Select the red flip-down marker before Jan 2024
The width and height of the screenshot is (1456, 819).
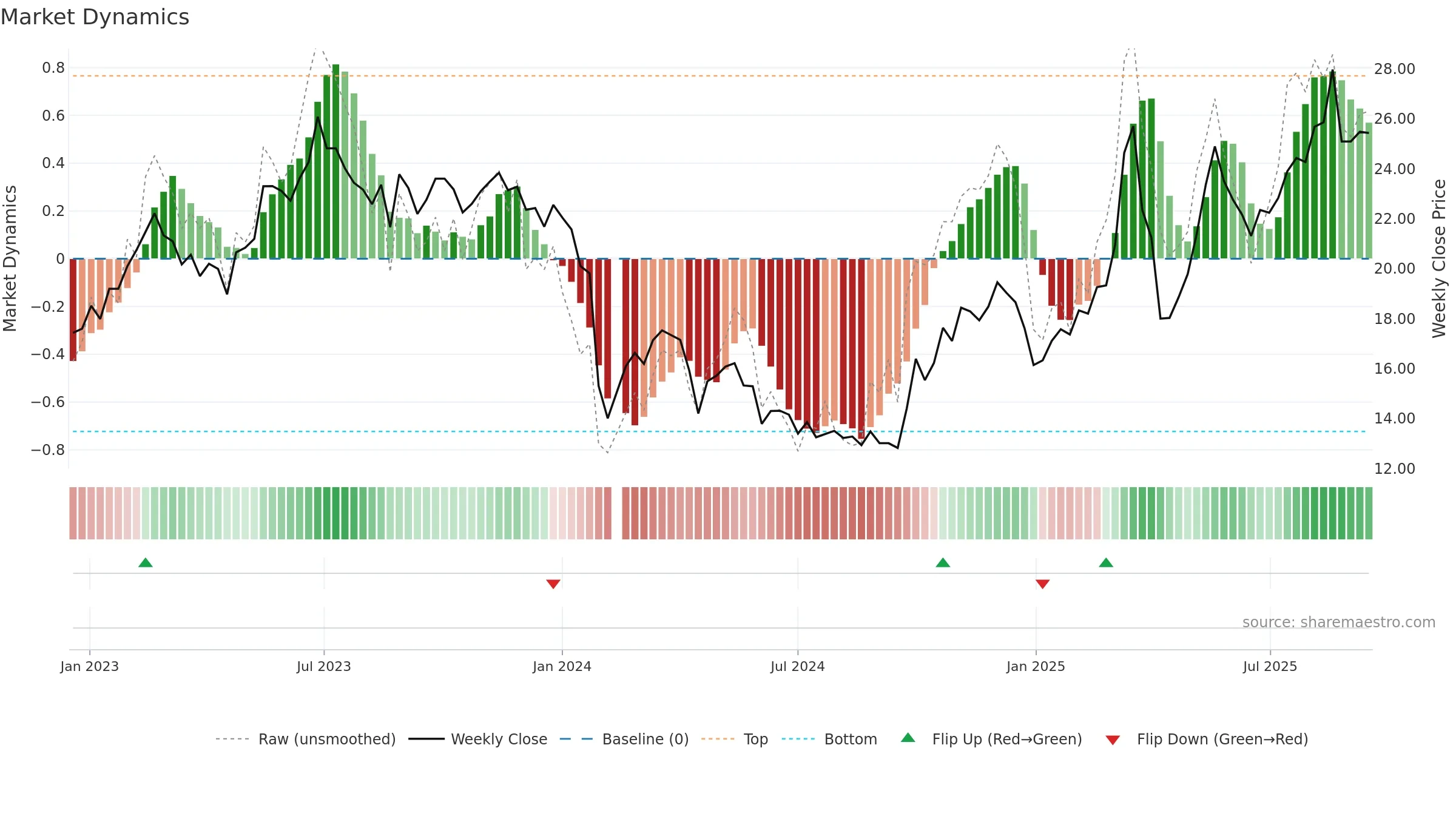tap(553, 584)
